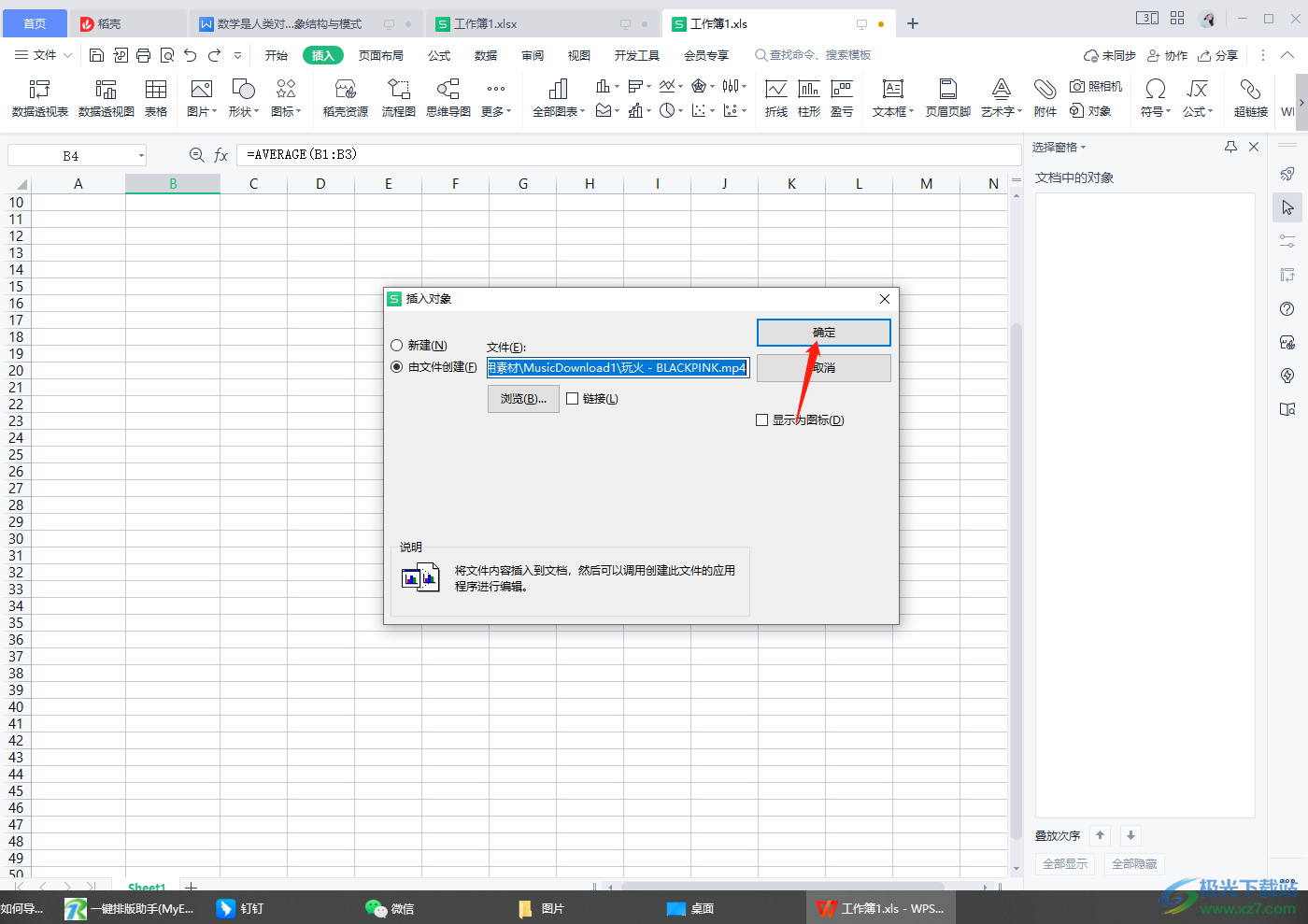Move object up in 叠放次序
This screenshot has height=924, width=1308.
[1101, 835]
